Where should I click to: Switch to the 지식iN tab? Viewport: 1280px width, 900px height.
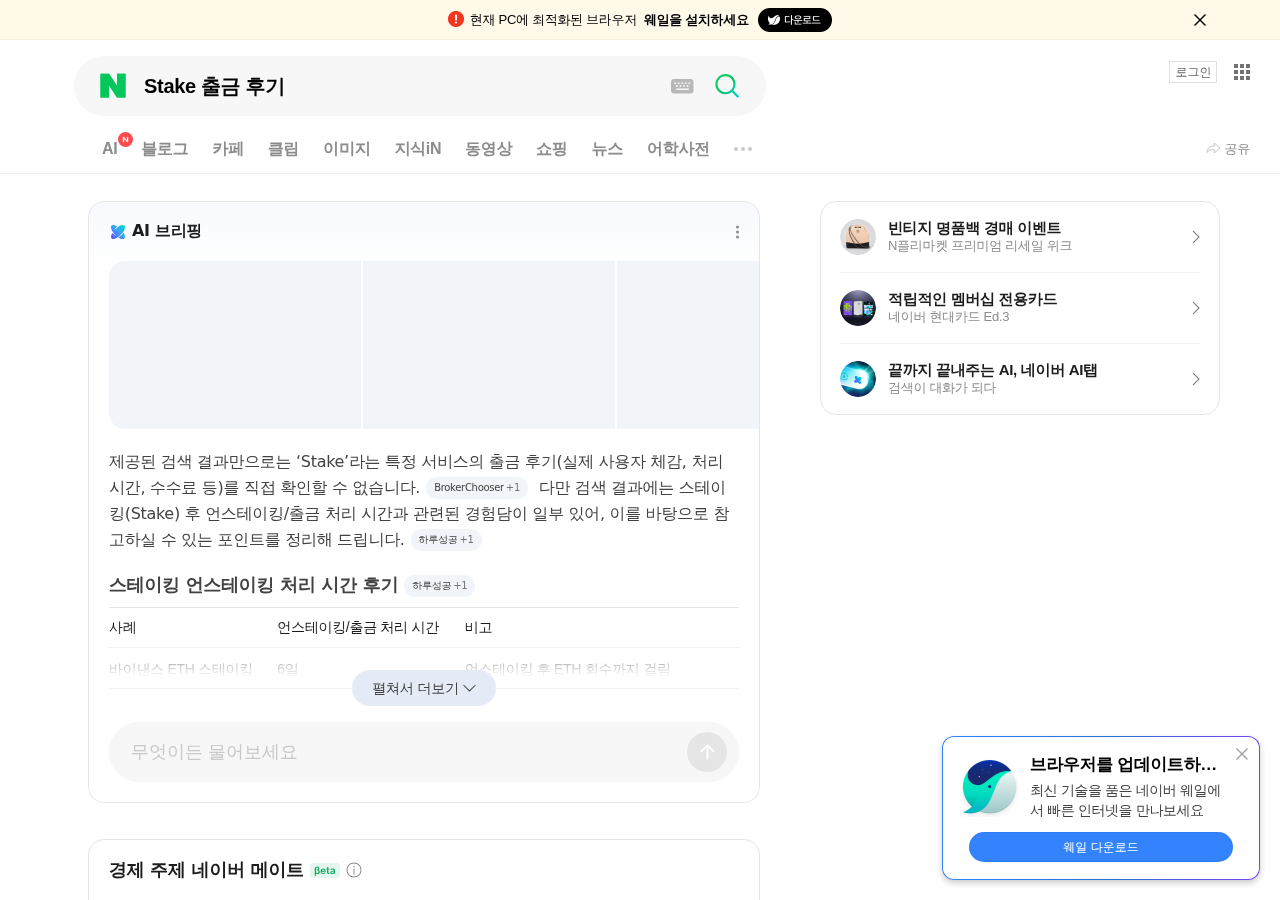[418, 149]
